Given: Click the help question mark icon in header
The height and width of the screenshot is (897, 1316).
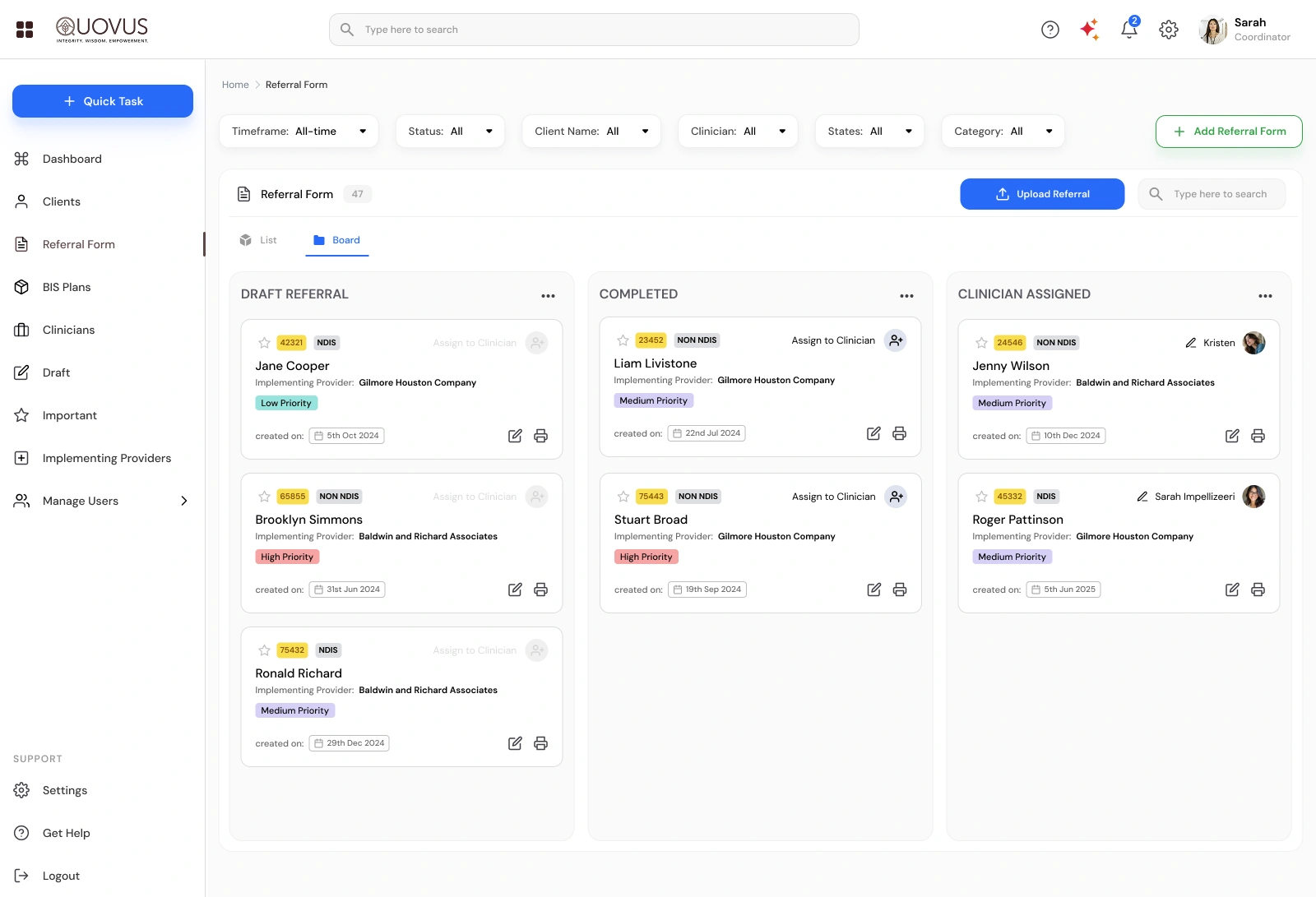Looking at the screenshot, I should click(1050, 30).
